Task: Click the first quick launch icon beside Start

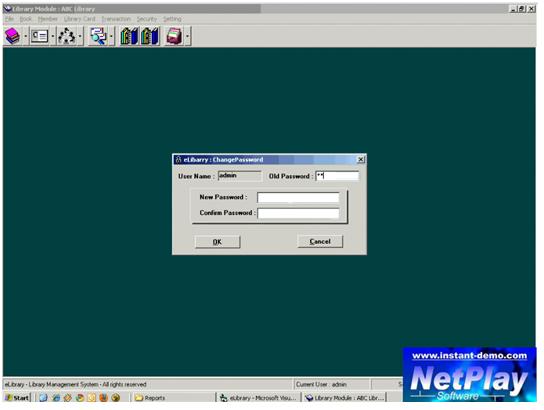Action: click(x=43, y=398)
